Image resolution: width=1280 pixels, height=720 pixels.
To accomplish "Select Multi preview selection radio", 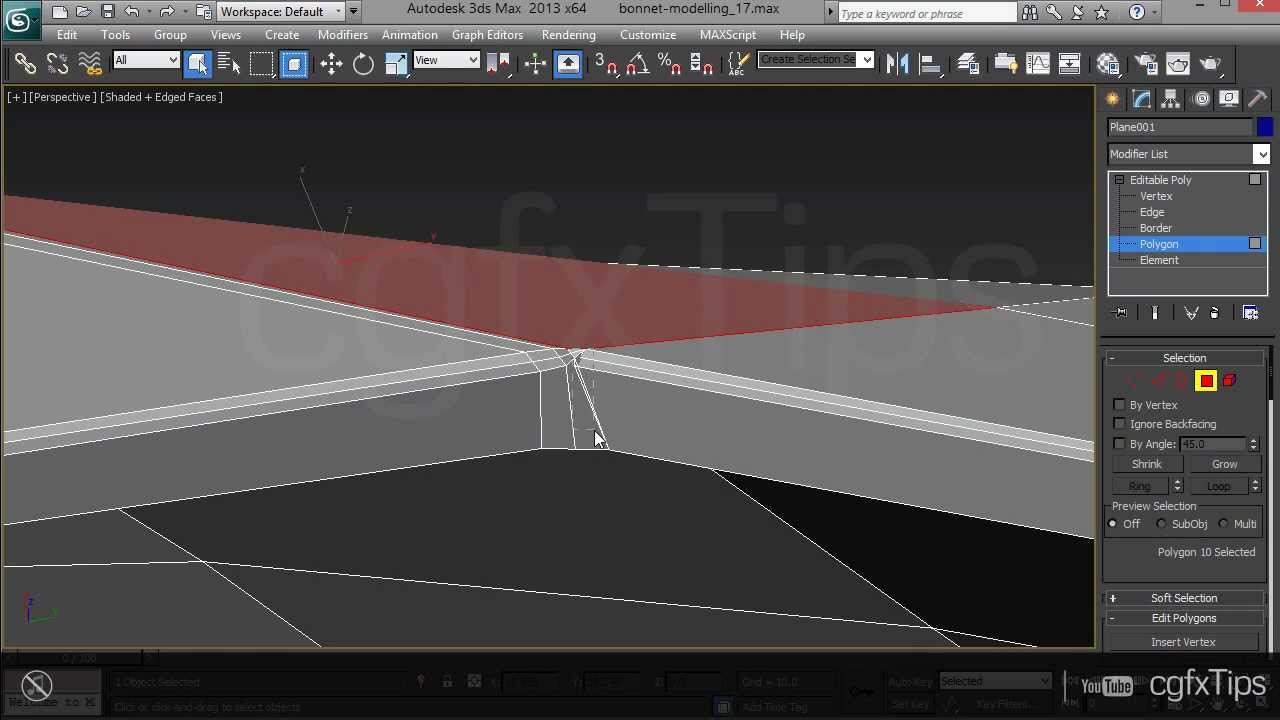I will point(1223,524).
